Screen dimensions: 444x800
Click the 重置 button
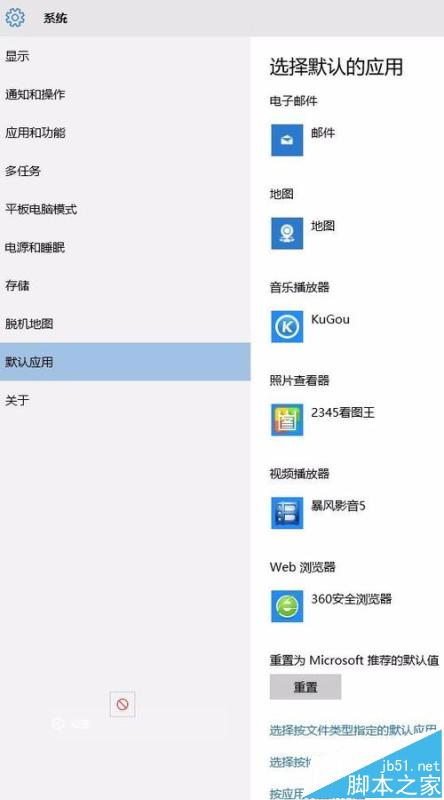pyautogui.click(x=306, y=687)
